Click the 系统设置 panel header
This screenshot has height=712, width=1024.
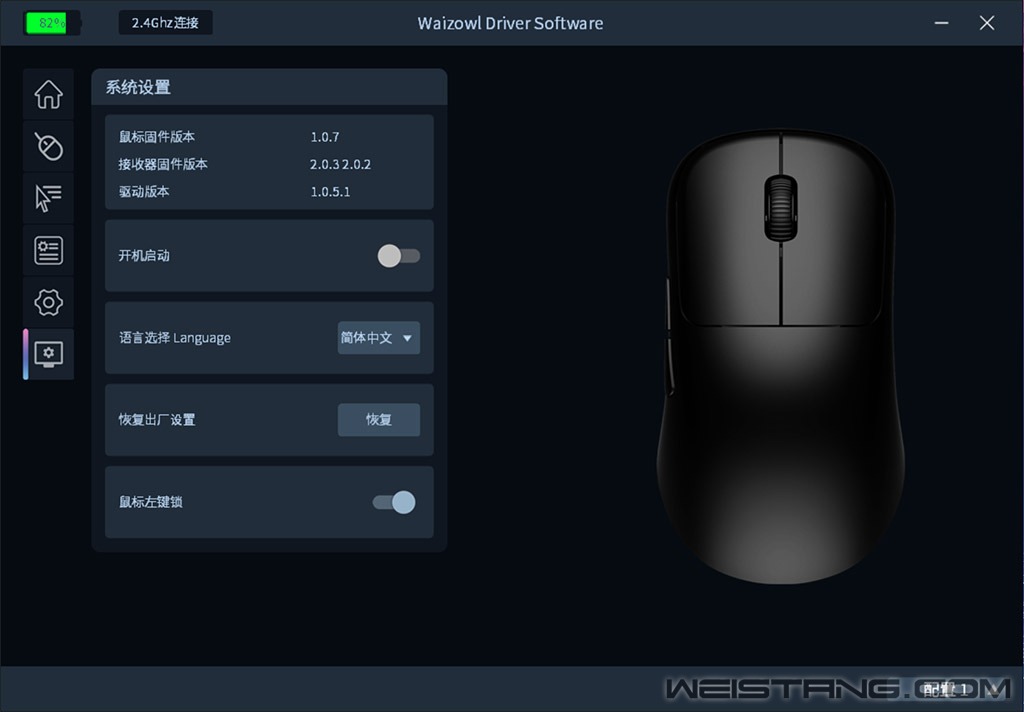[269, 87]
